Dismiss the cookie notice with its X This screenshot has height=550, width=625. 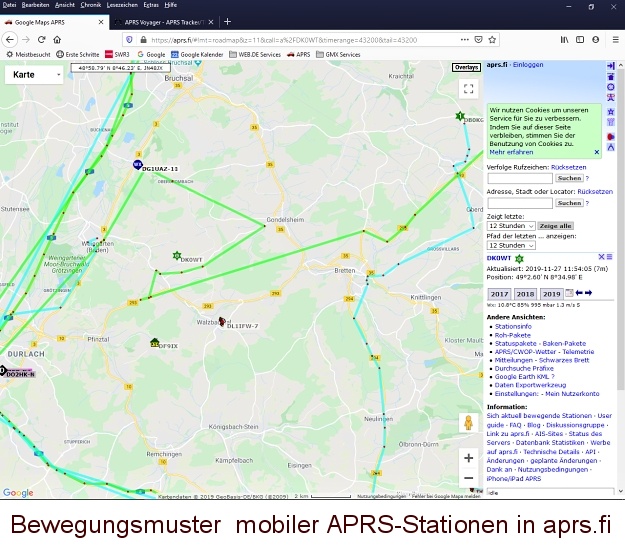[x=596, y=152]
